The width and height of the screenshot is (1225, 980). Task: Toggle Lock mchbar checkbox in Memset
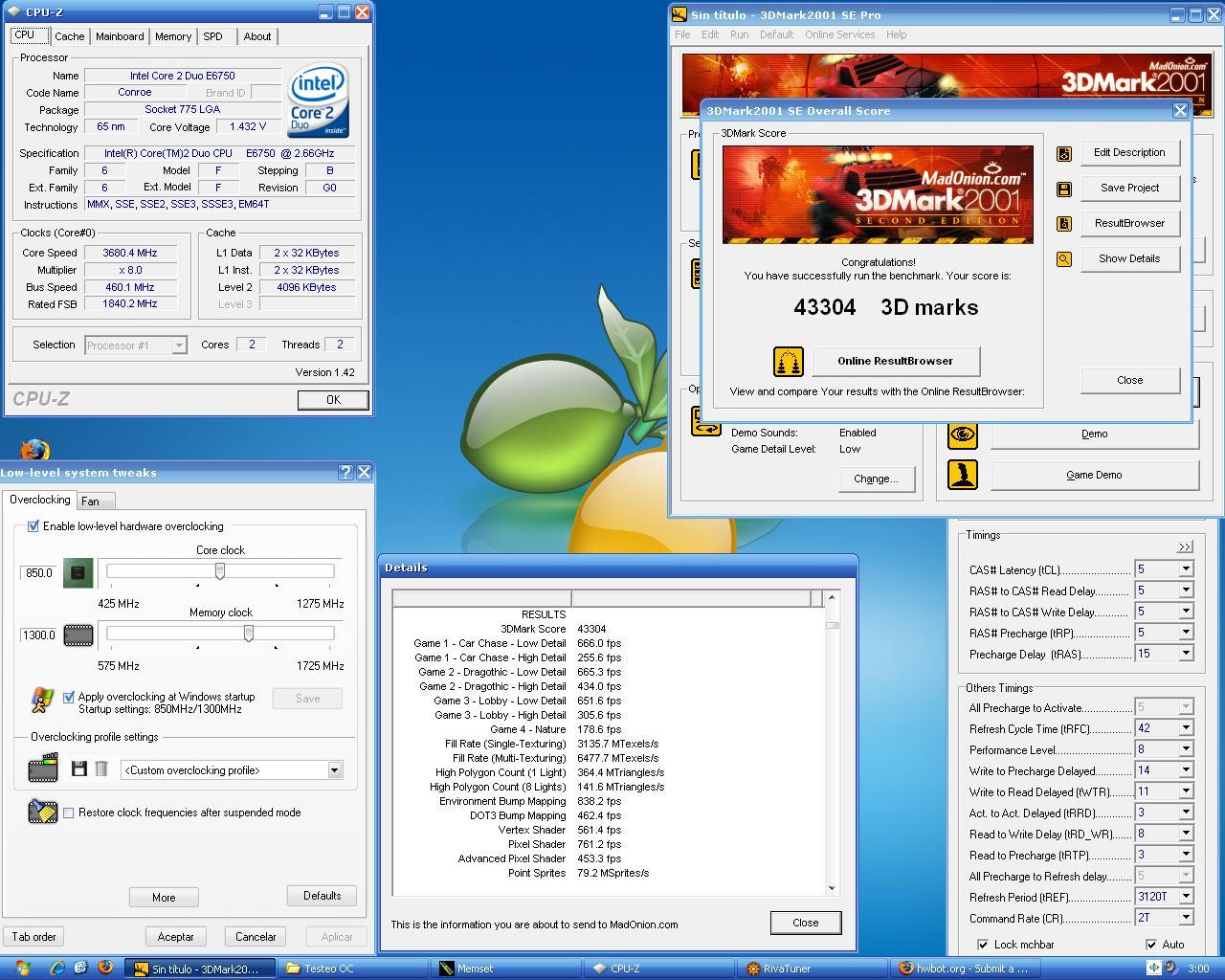pos(982,945)
